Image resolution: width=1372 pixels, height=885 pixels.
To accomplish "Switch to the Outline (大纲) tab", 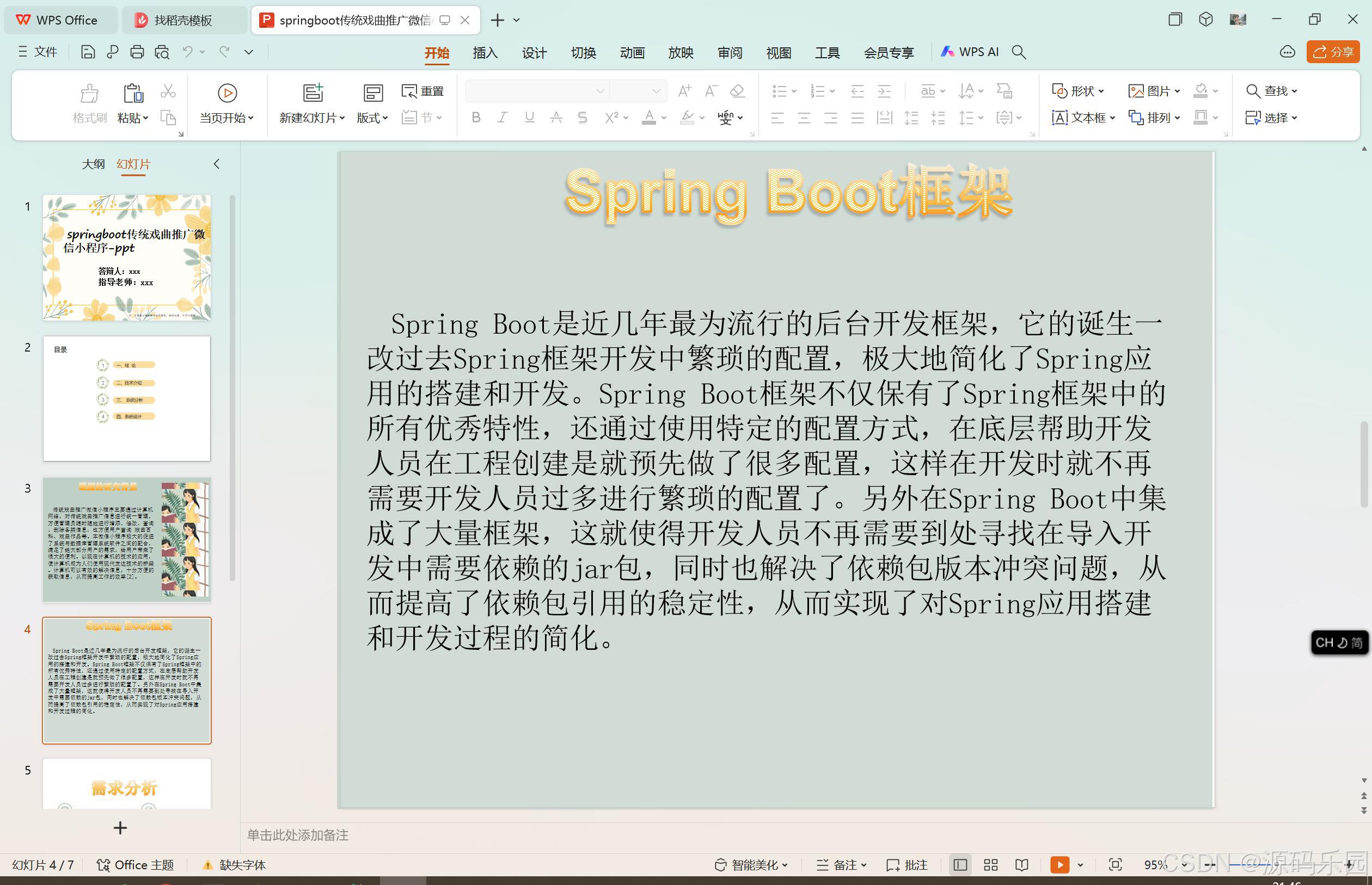I will (93, 164).
